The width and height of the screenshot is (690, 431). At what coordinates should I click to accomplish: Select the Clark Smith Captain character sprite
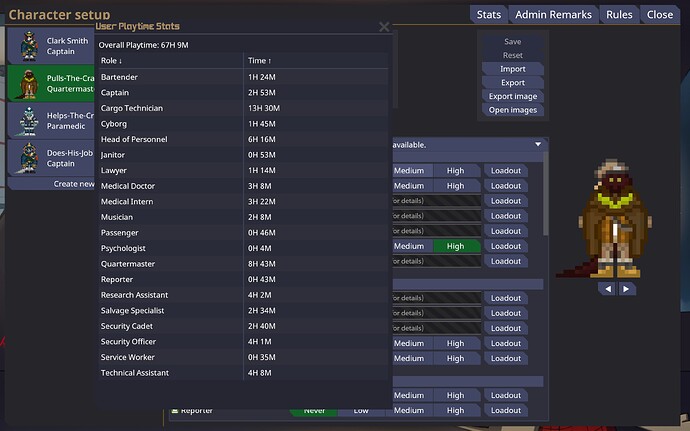point(26,45)
